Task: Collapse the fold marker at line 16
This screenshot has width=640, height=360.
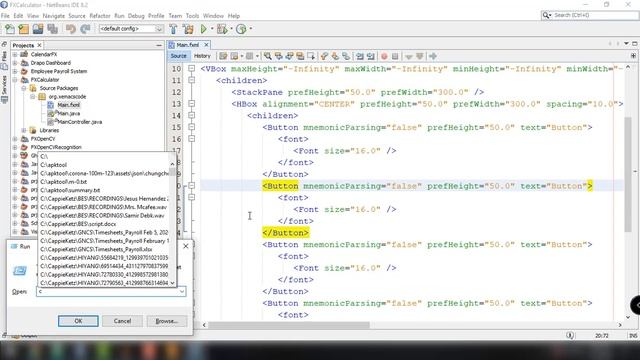Action: tap(191, 139)
